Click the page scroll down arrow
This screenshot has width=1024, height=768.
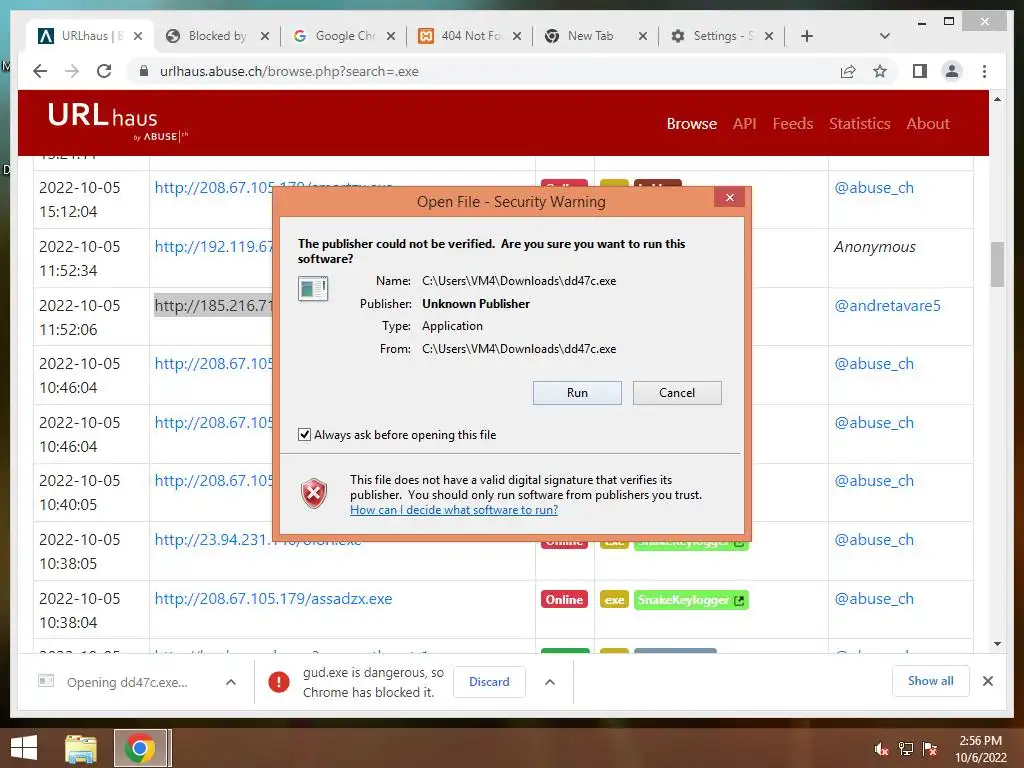click(x=997, y=644)
